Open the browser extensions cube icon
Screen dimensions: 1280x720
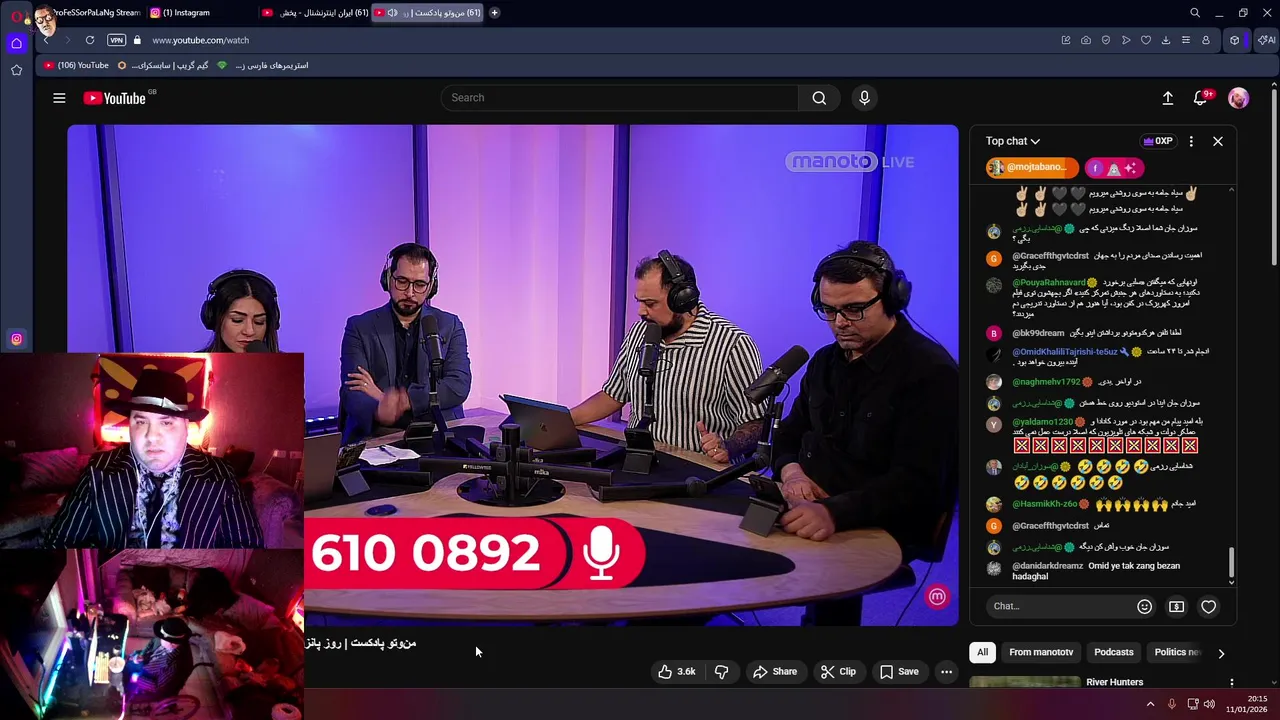coord(1235,40)
